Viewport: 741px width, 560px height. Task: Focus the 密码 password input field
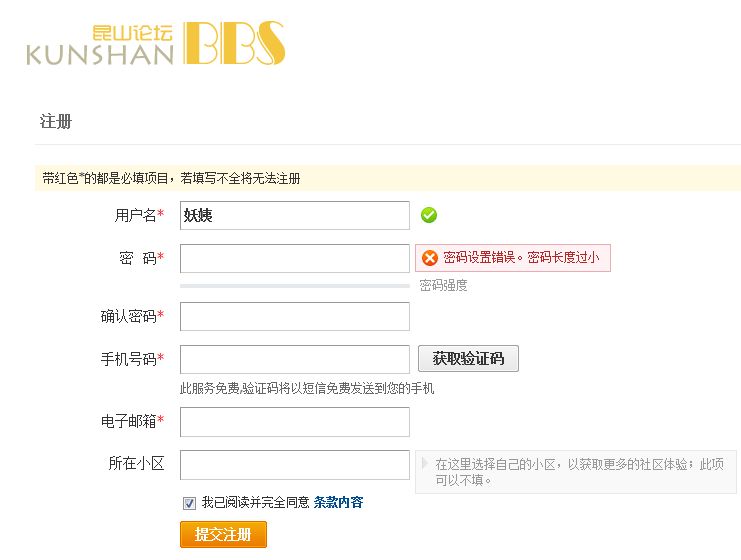coord(295,258)
